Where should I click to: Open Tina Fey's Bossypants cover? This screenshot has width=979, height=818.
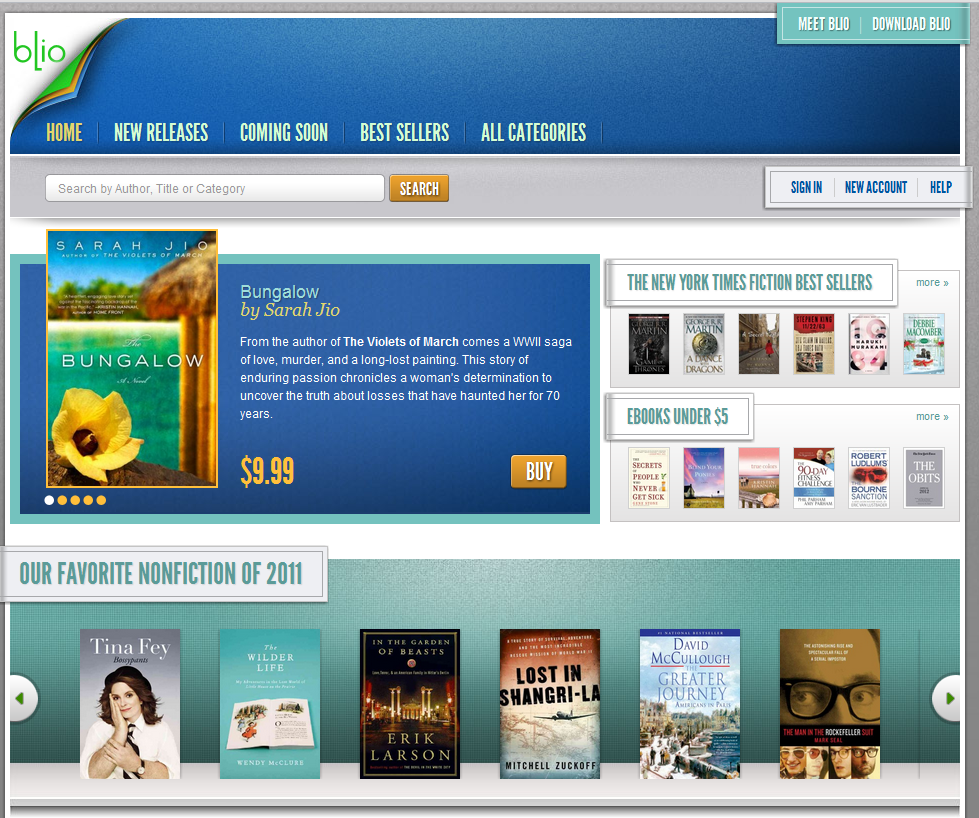[130, 704]
